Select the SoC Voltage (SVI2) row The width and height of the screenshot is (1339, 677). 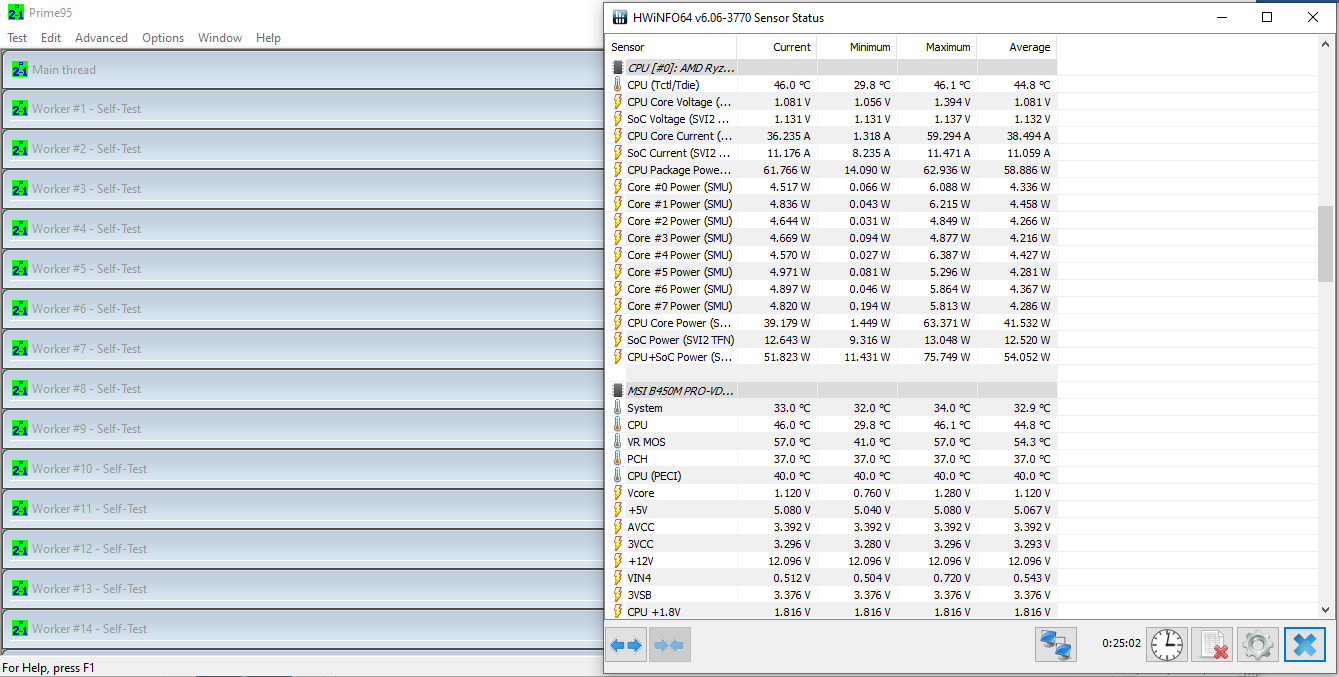pos(831,119)
